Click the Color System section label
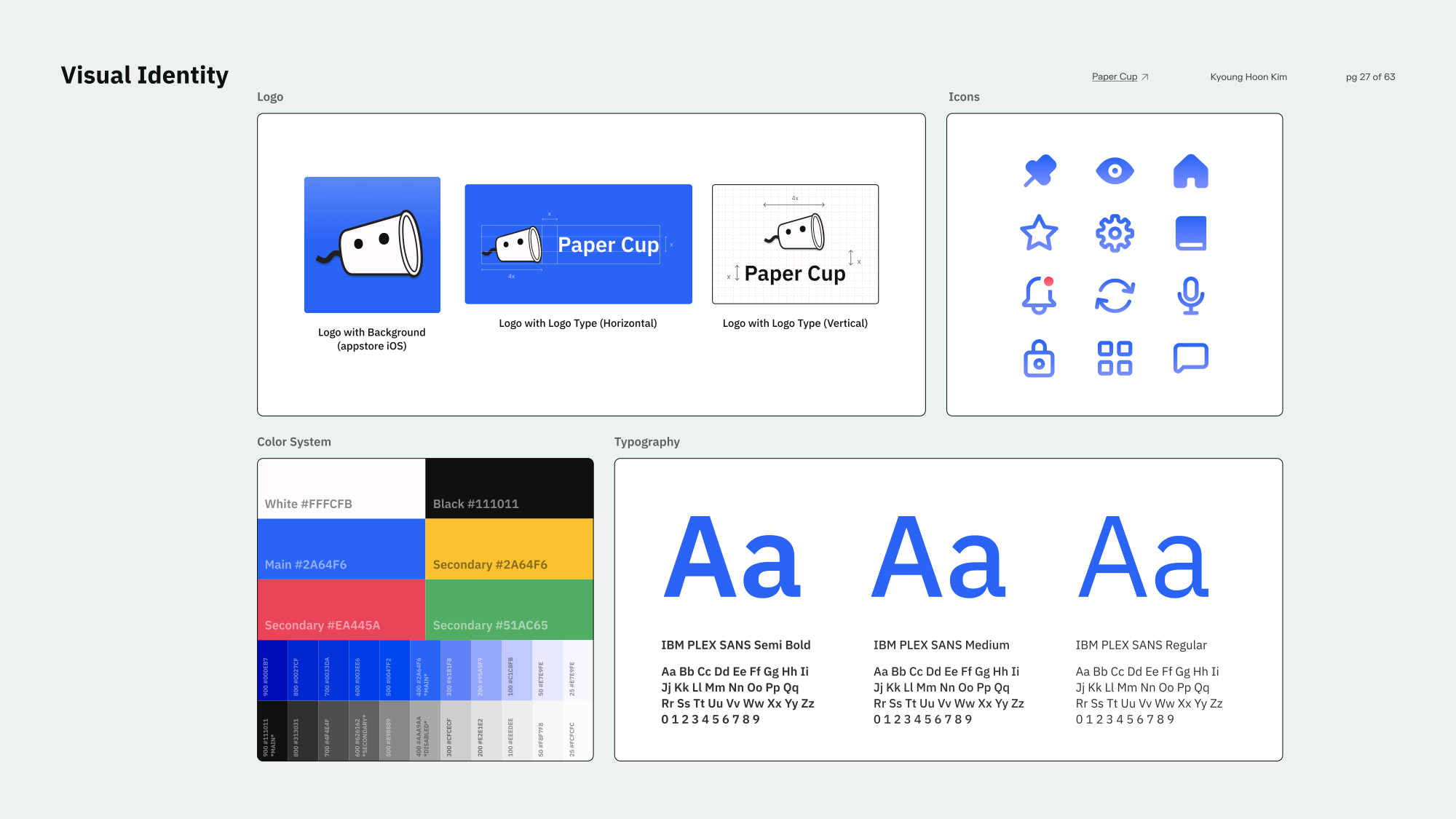The image size is (1456, 819). point(294,442)
